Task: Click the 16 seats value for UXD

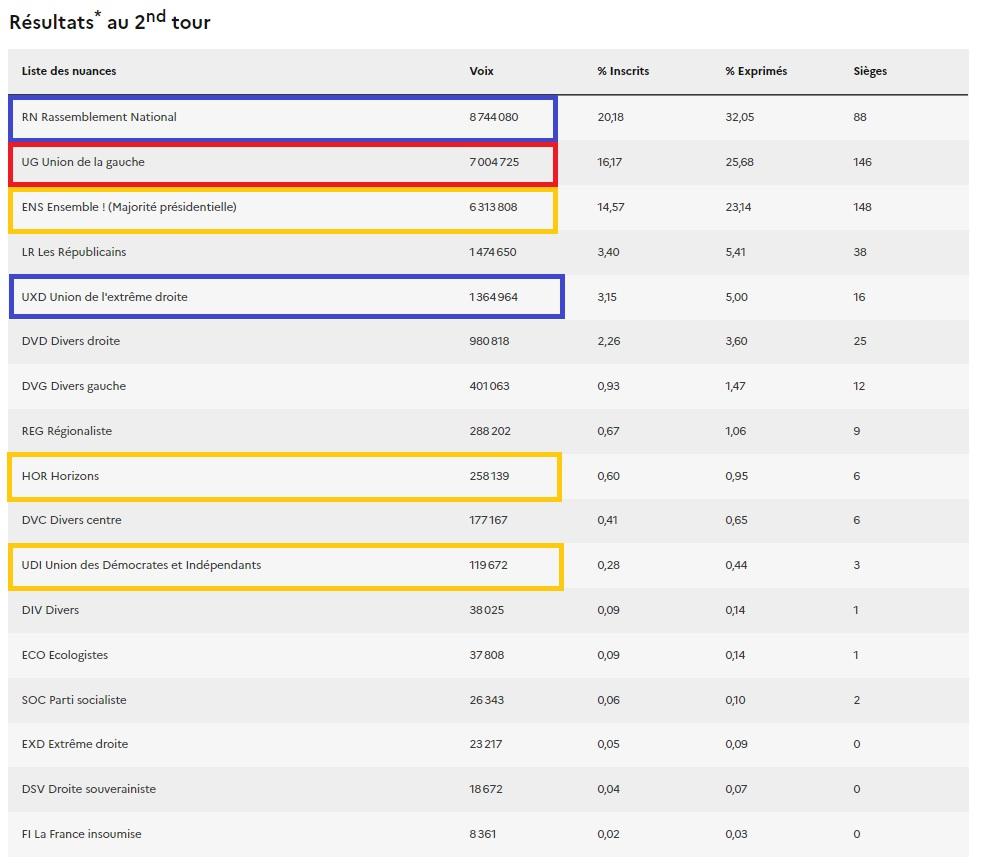Action: (x=859, y=297)
